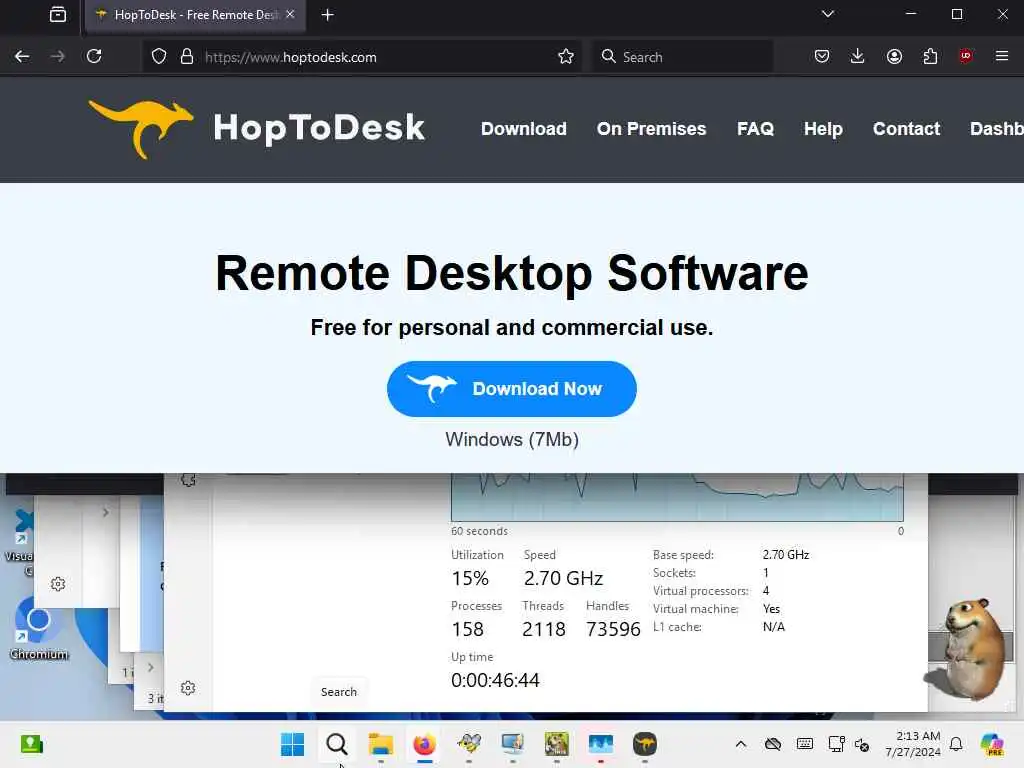1024x768 pixels.
Task: Select the Up time value 0:00:46:44
Action: coord(495,680)
